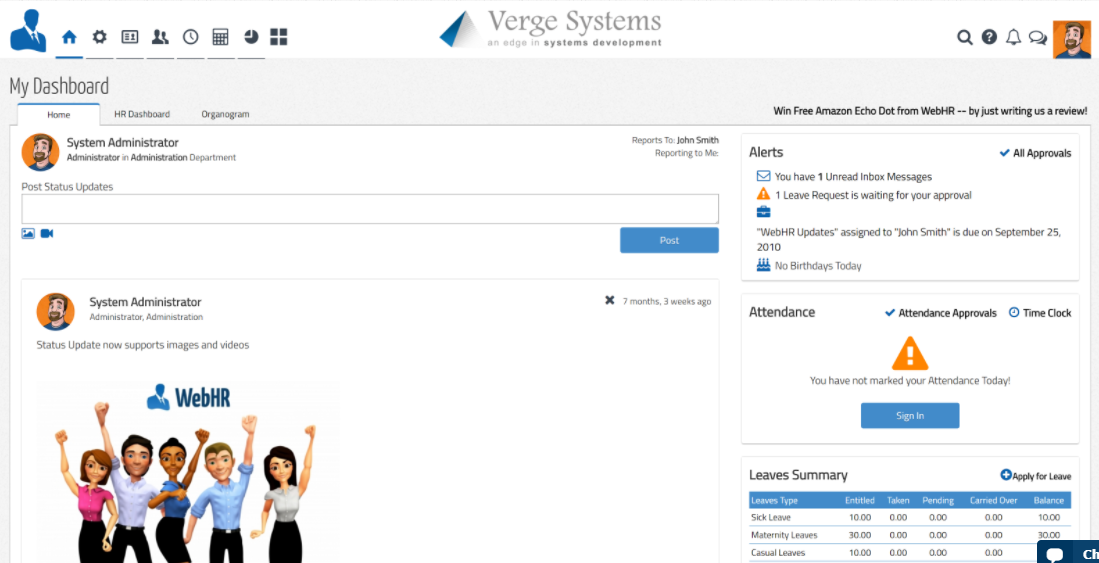Open the chat messages bubble icon
Screen dimensions: 1099x563
tap(1037, 38)
